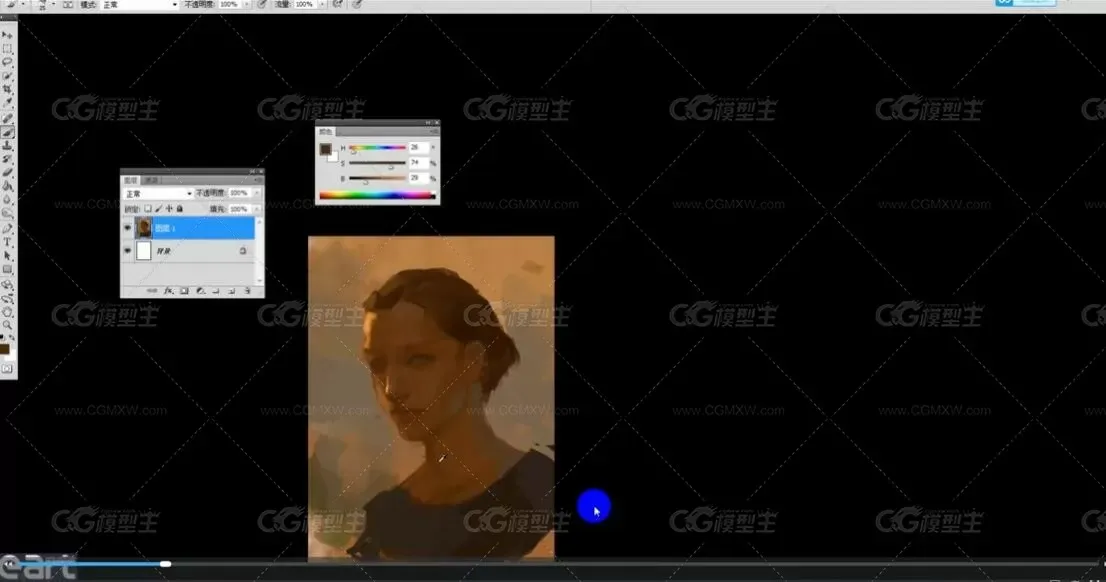The height and width of the screenshot is (582, 1106).
Task: Click the toolbar foreground color swatch
Action: click(x=4, y=348)
